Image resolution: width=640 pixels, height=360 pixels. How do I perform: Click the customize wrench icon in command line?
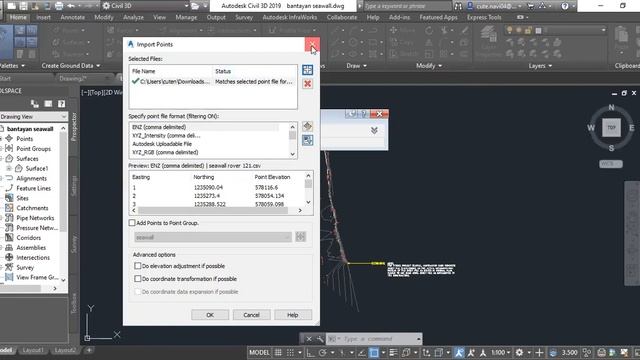click(320, 339)
